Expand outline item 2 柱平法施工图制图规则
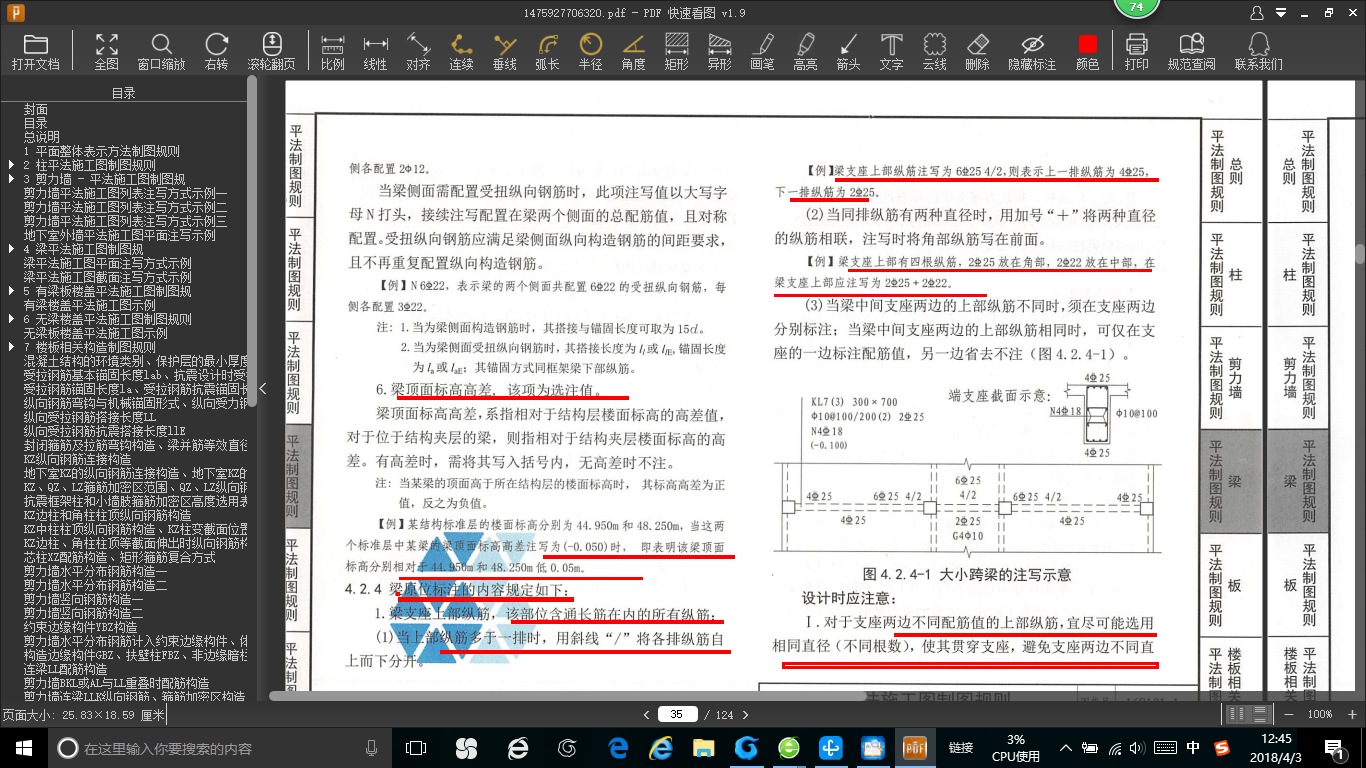This screenshot has height=768, width=1366. pyautogui.click(x=10, y=165)
